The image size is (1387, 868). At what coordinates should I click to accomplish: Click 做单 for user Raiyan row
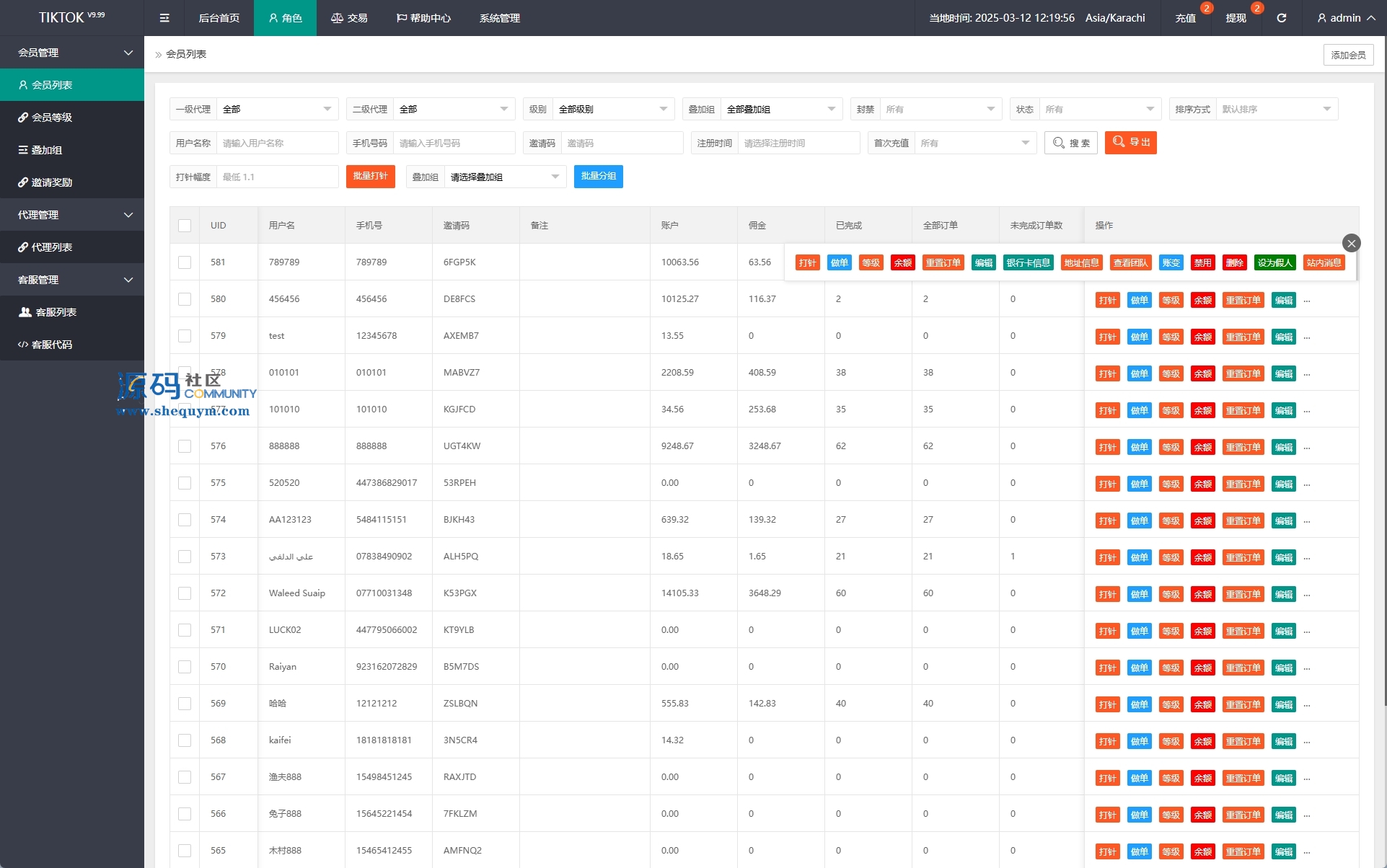click(x=1139, y=668)
